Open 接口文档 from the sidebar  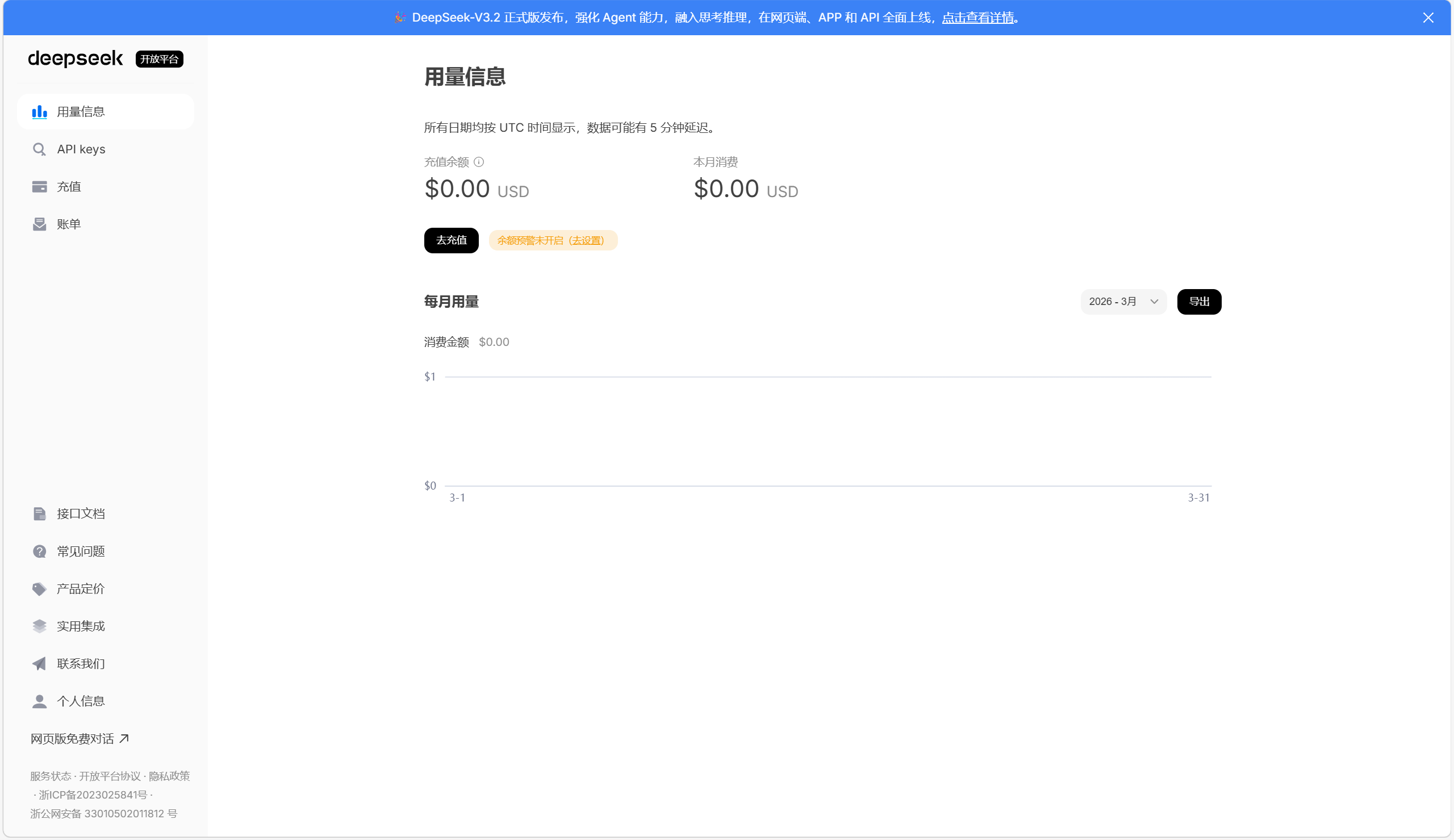(x=106, y=514)
